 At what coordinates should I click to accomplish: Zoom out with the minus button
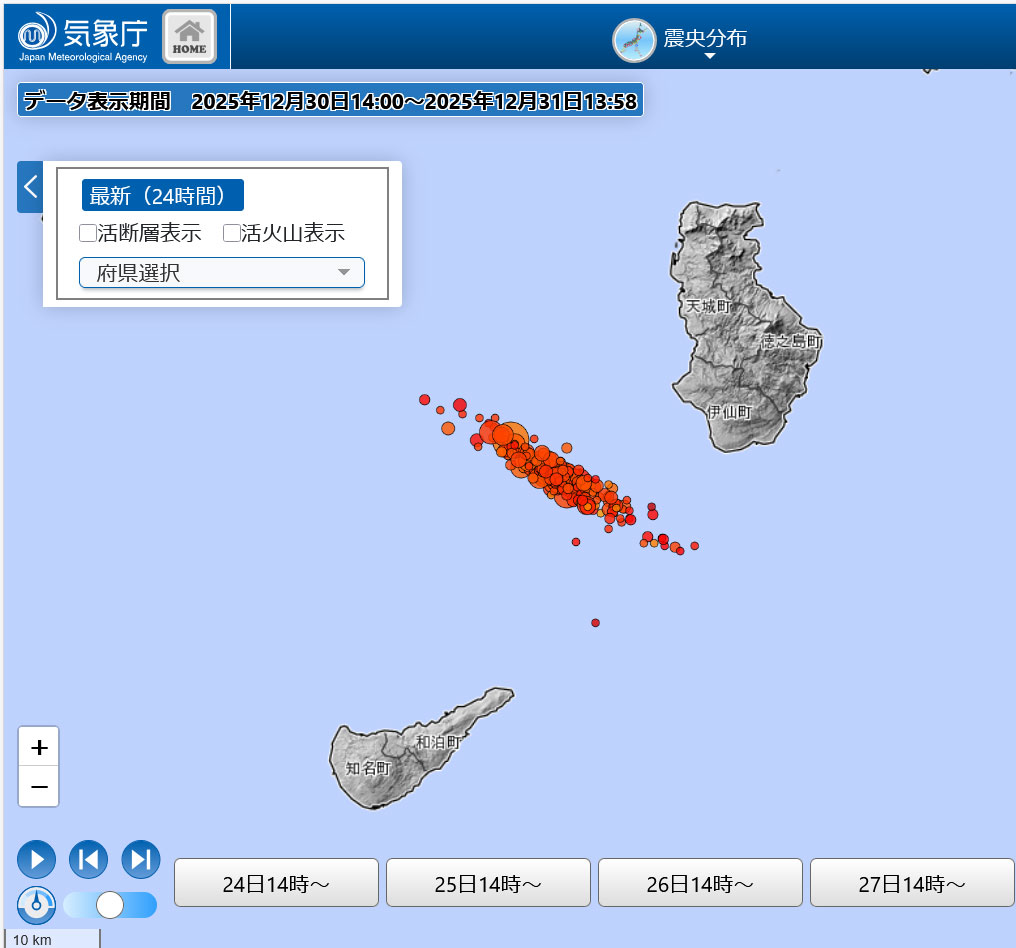tap(39, 787)
